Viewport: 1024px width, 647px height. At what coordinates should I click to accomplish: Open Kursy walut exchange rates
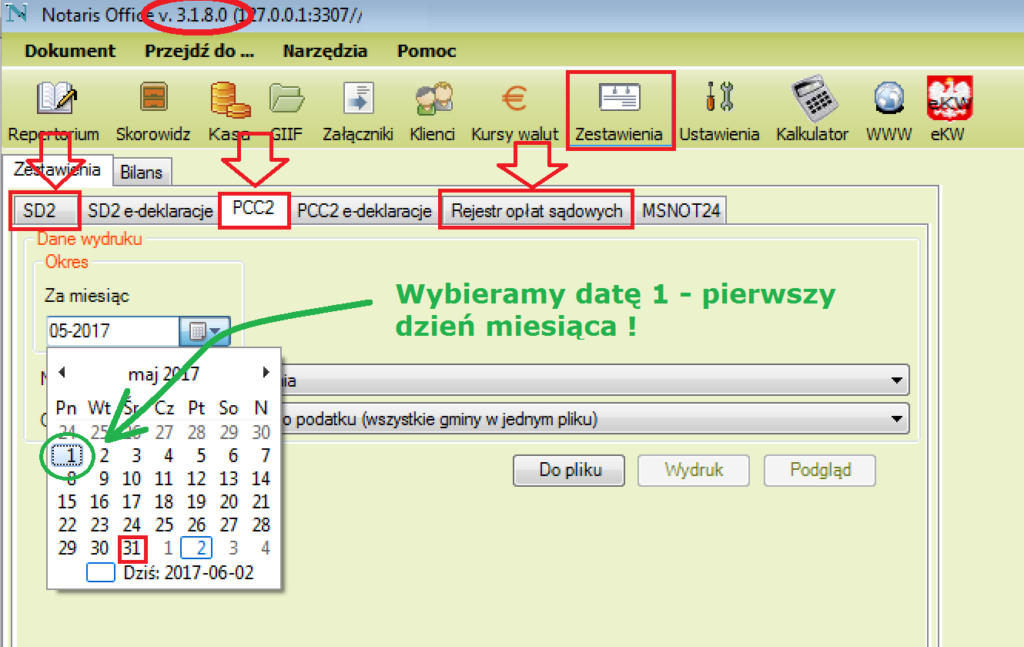click(515, 111)
